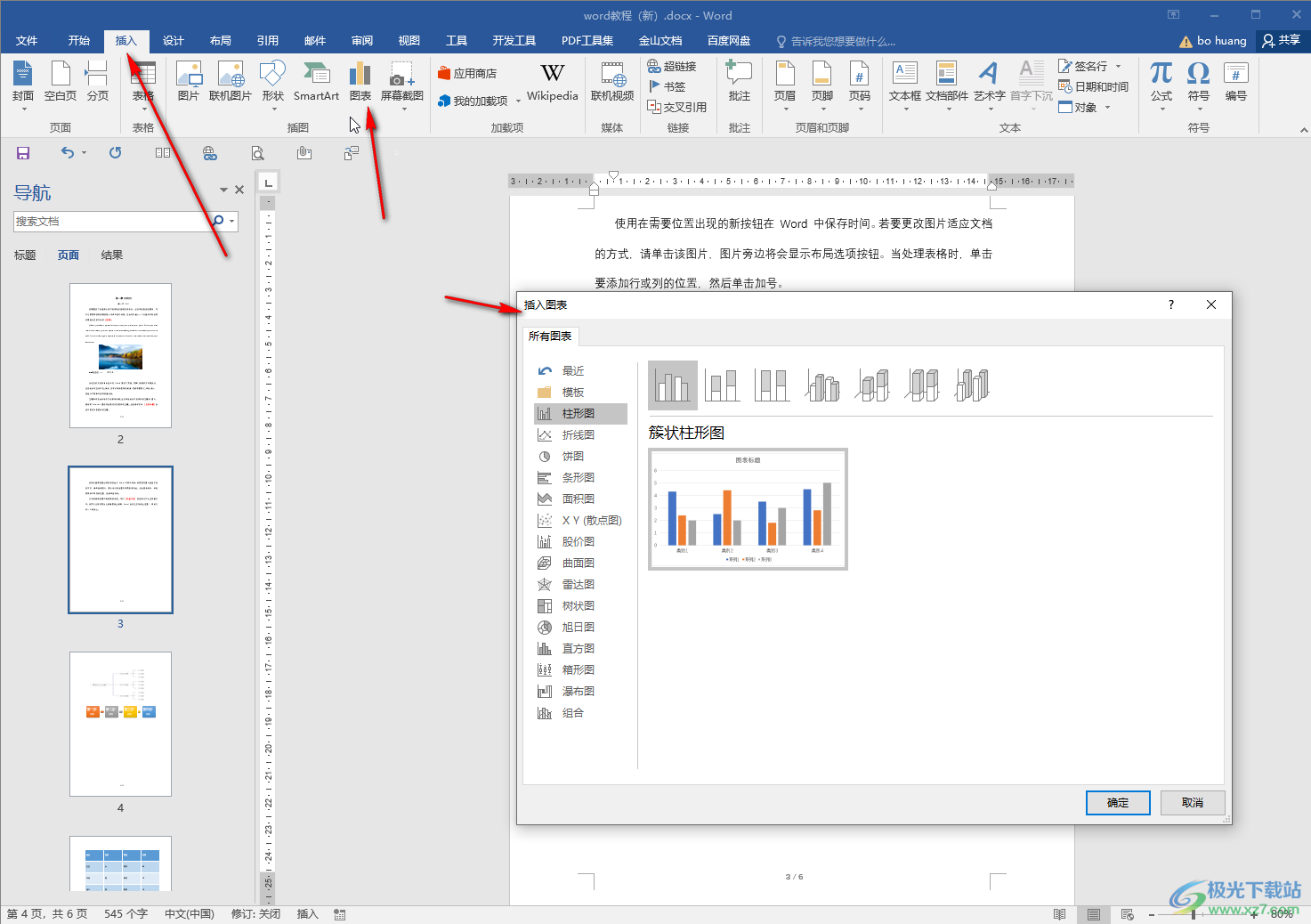The image size is (1311, 924).
Task: Insert an equation (公式)
Action: (1161, 85)
